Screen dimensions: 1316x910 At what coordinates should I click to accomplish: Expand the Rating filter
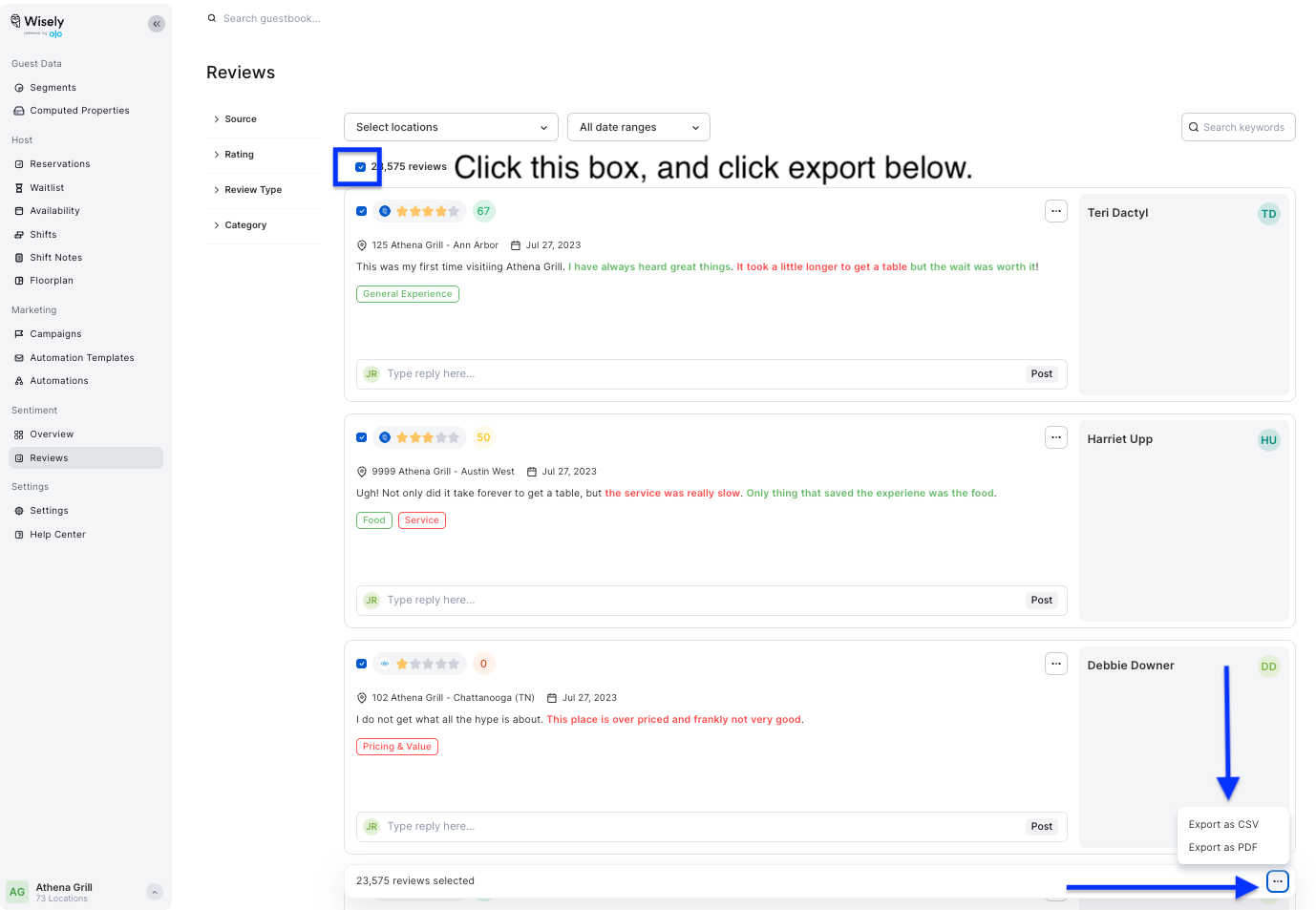[x=234, y=155]
